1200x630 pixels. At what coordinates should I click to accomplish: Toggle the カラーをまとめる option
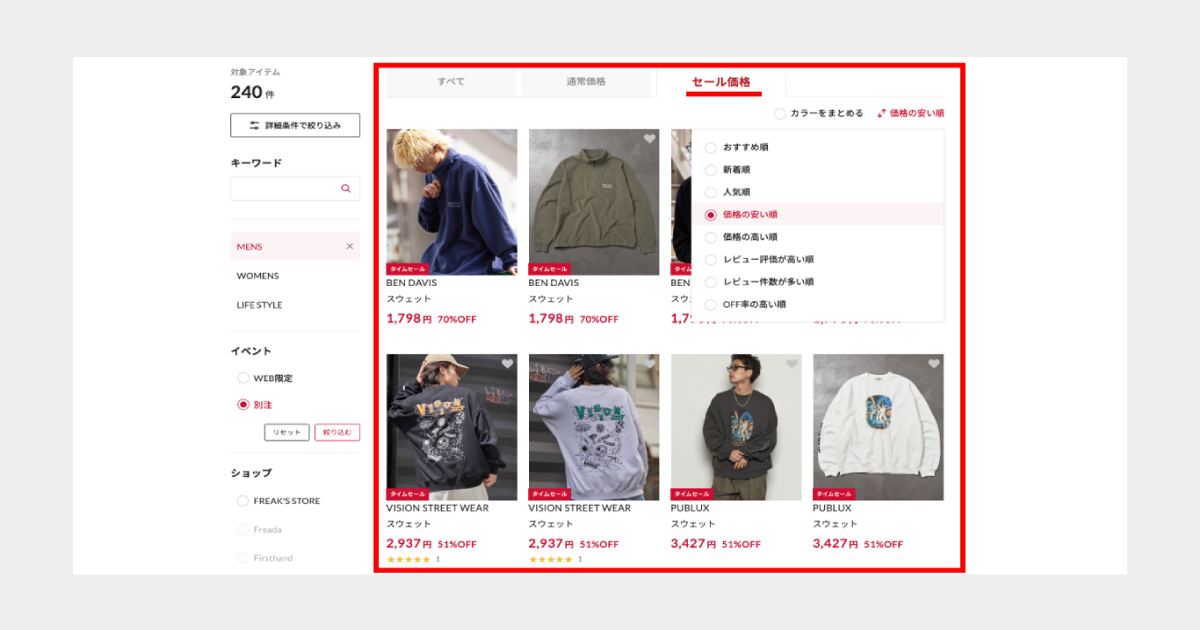780,114
